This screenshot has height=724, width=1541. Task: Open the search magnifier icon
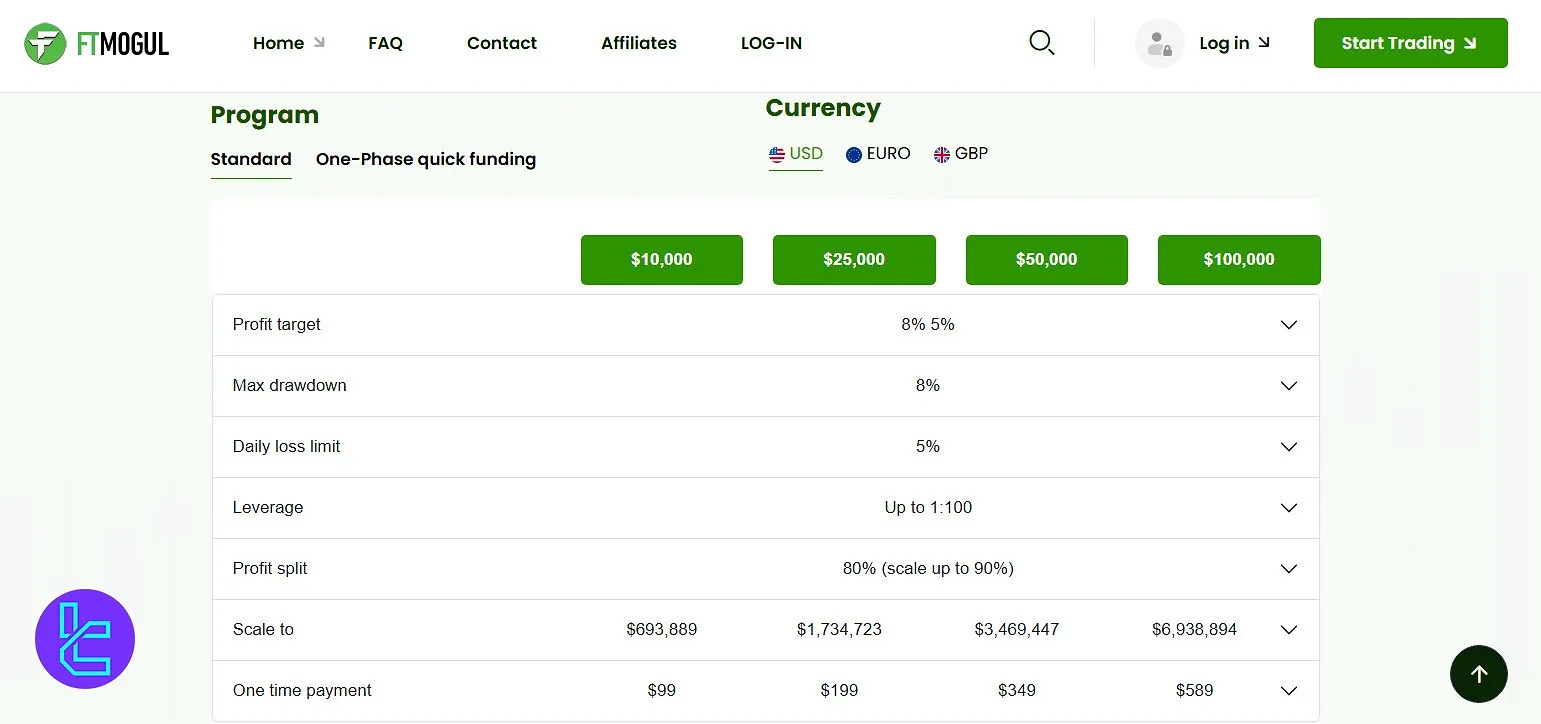(x=1041, y=43)
